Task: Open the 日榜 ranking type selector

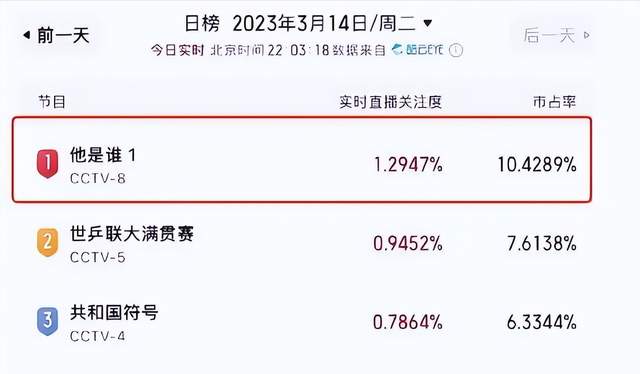Action: [202, 23]
